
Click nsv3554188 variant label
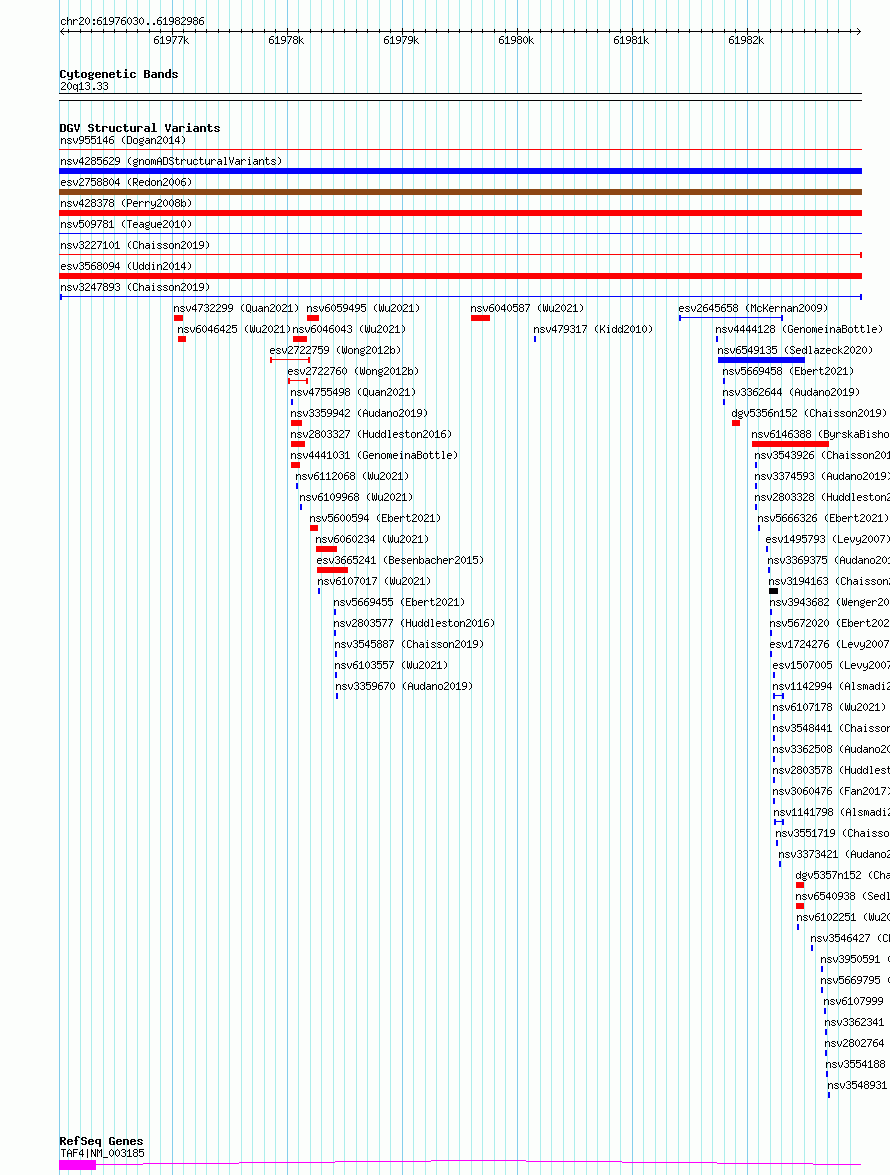point(856,1063)
